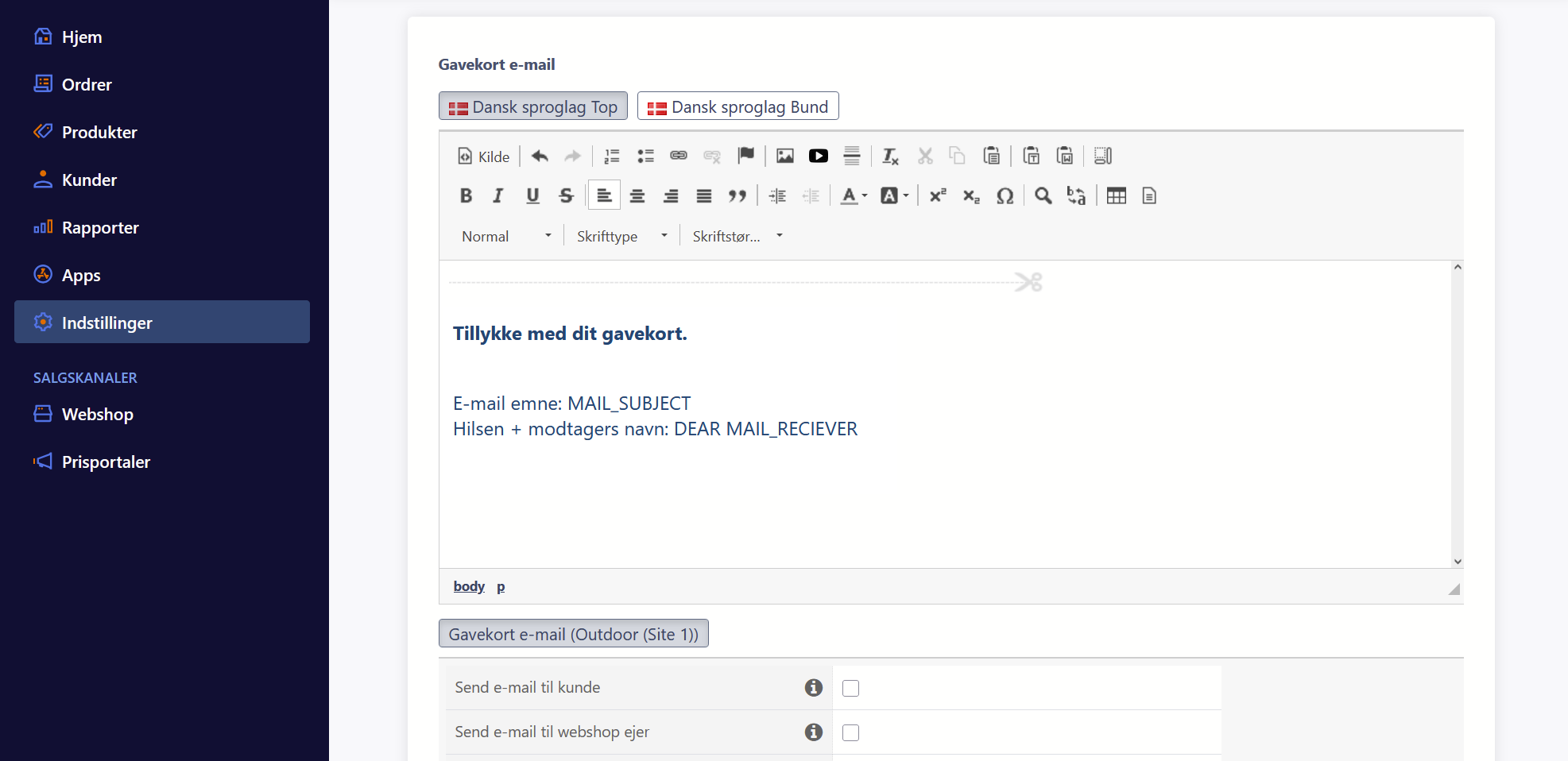The image size is (1568, 761).
Task: Click the anchor flag icon
Action: (x=745, y=156)
